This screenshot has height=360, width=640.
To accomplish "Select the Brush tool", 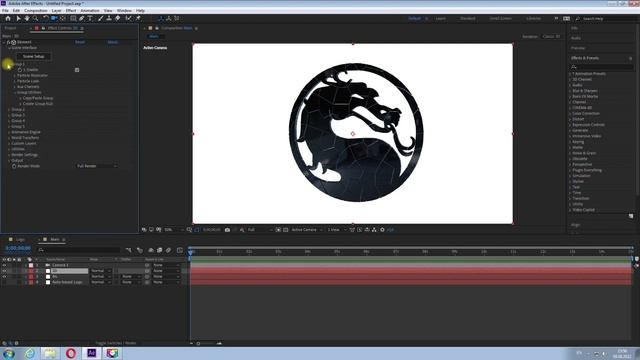I will tap(100, 18).
